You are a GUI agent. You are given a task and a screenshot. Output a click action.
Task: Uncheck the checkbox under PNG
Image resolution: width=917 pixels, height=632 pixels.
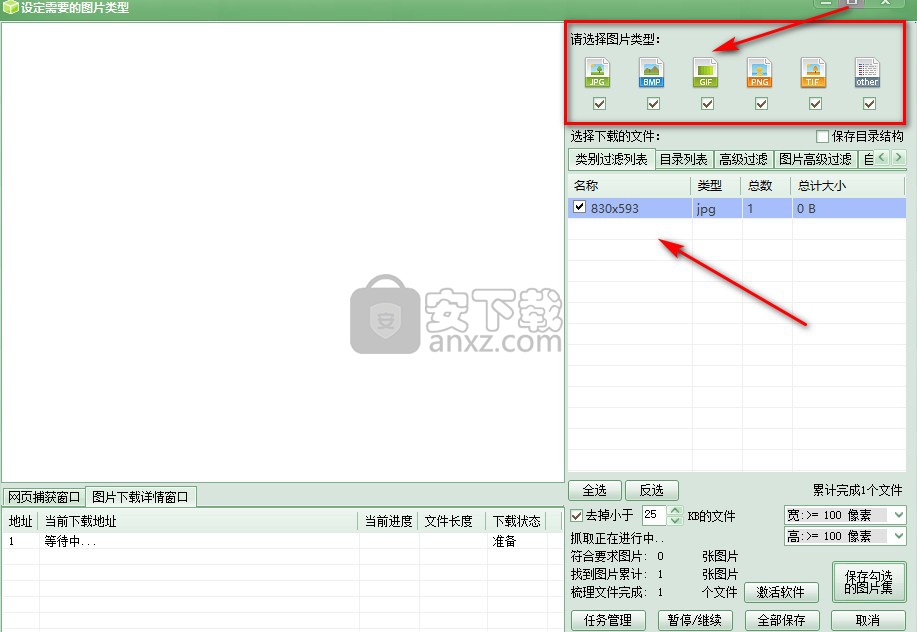[x=761, y=103]
